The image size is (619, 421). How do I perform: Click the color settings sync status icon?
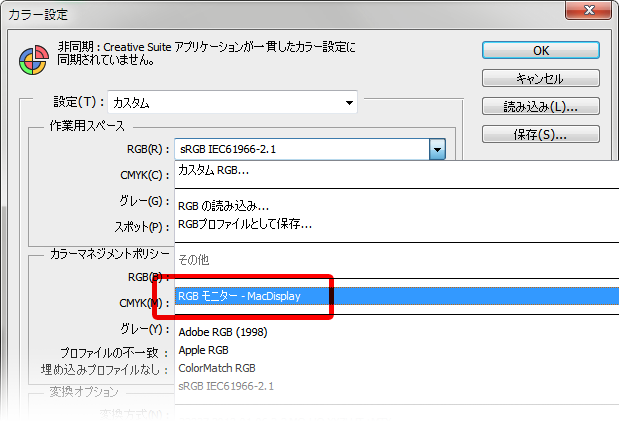[x=34, y=60]
